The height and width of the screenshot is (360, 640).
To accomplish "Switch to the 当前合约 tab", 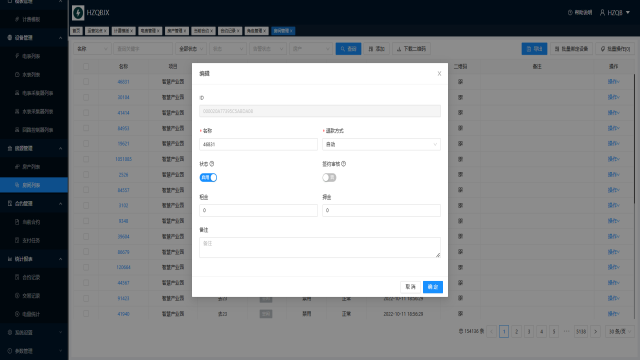I will [203, 31].
